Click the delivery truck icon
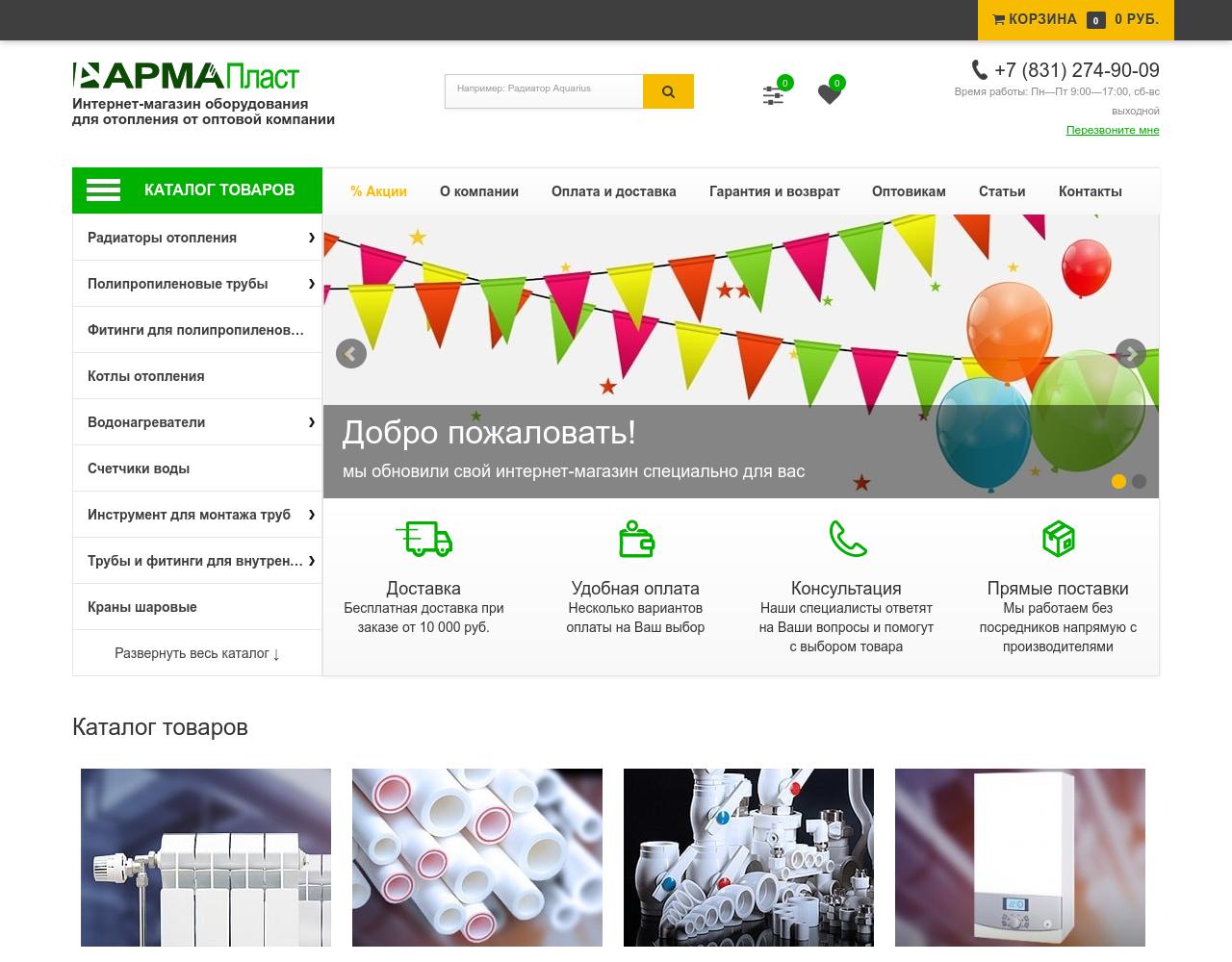The image size is (1232, 962). (423, 539)
